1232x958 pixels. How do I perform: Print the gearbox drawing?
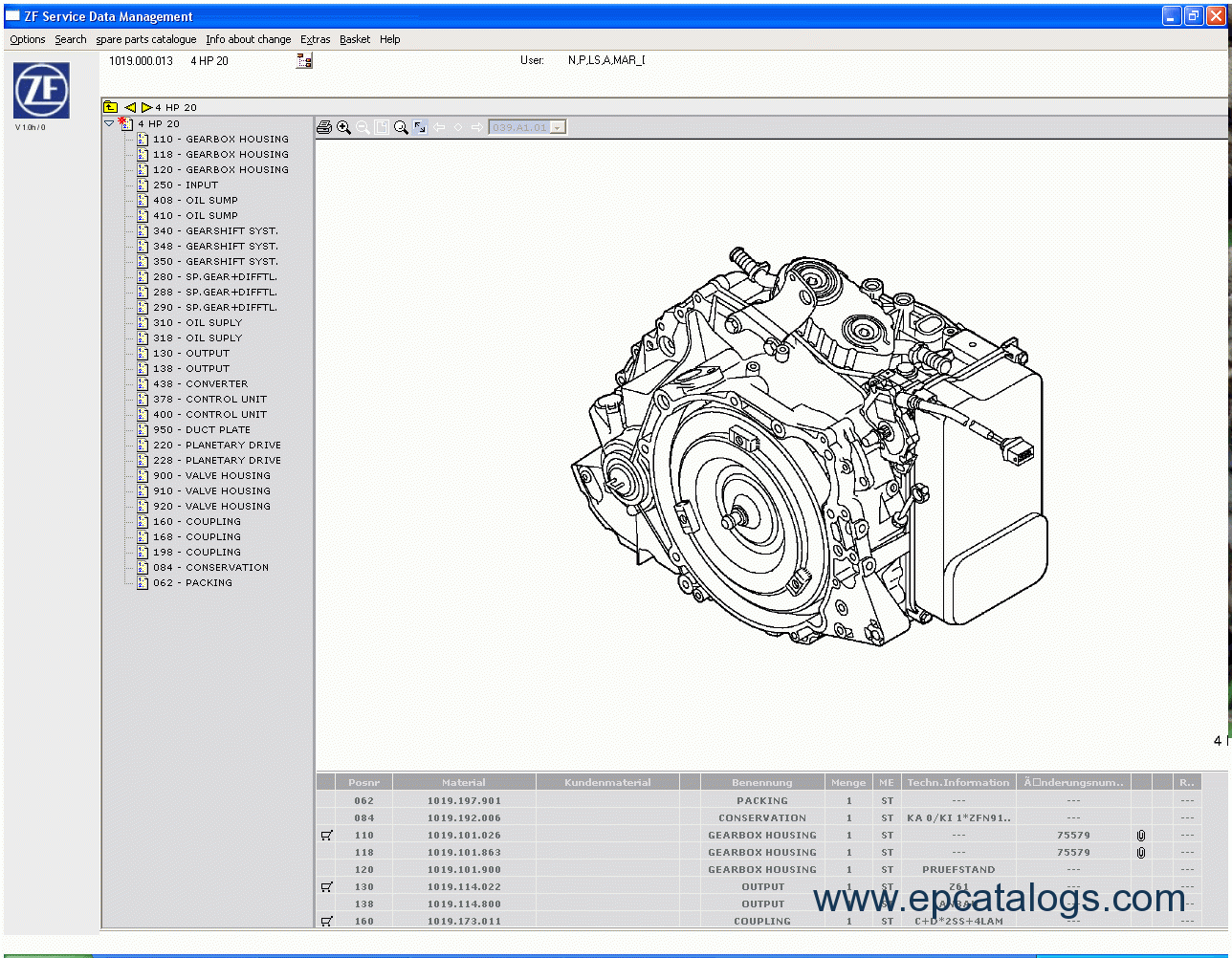[324, 127]
